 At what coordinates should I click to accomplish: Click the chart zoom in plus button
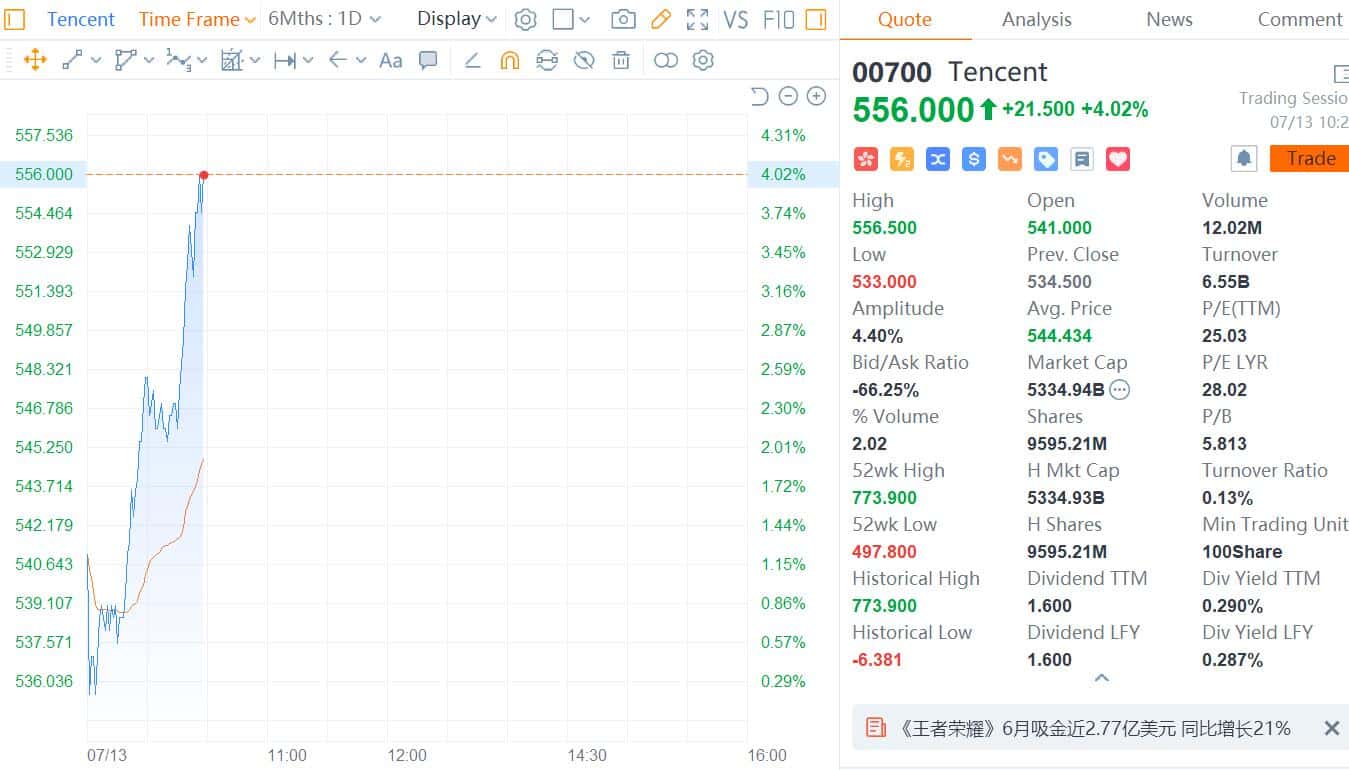tap(816, 96)
